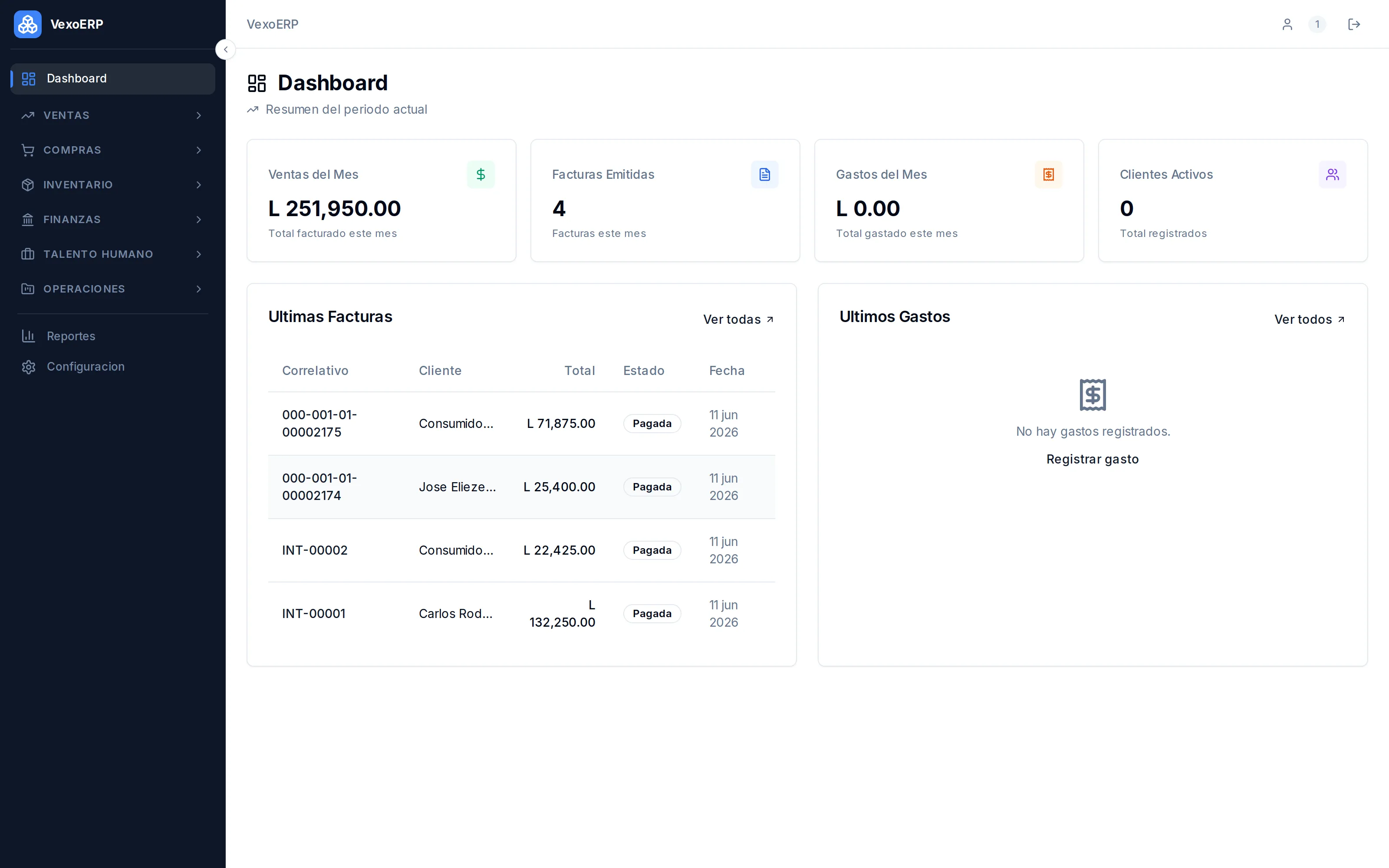Click Registrar gasto link

(x=1092, y=459)
